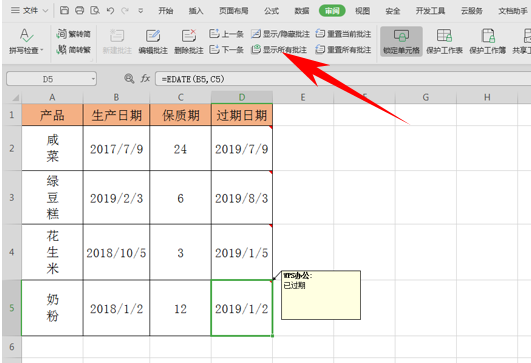The height and width of the screenshot is (363, 531).
Task: Click cell with 2018/10/5
Action: (x=116, y=252)
